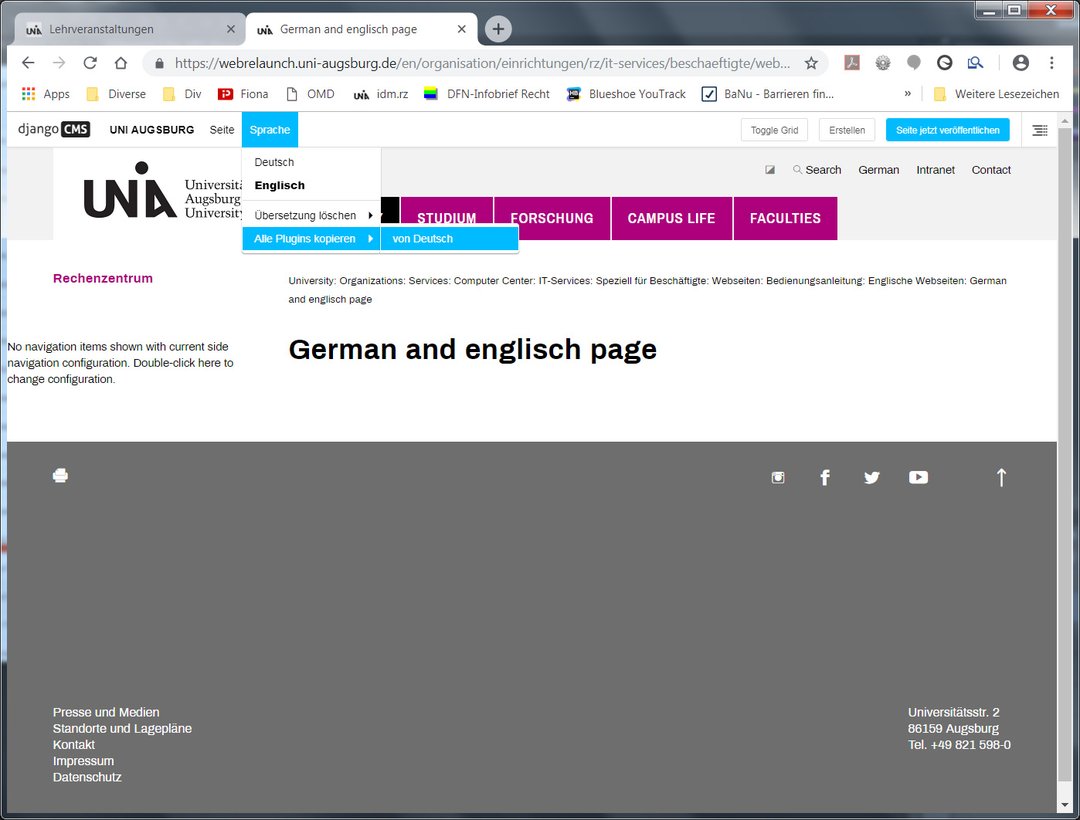
Task: Open the Intranet header link
Action: point(935,170)
